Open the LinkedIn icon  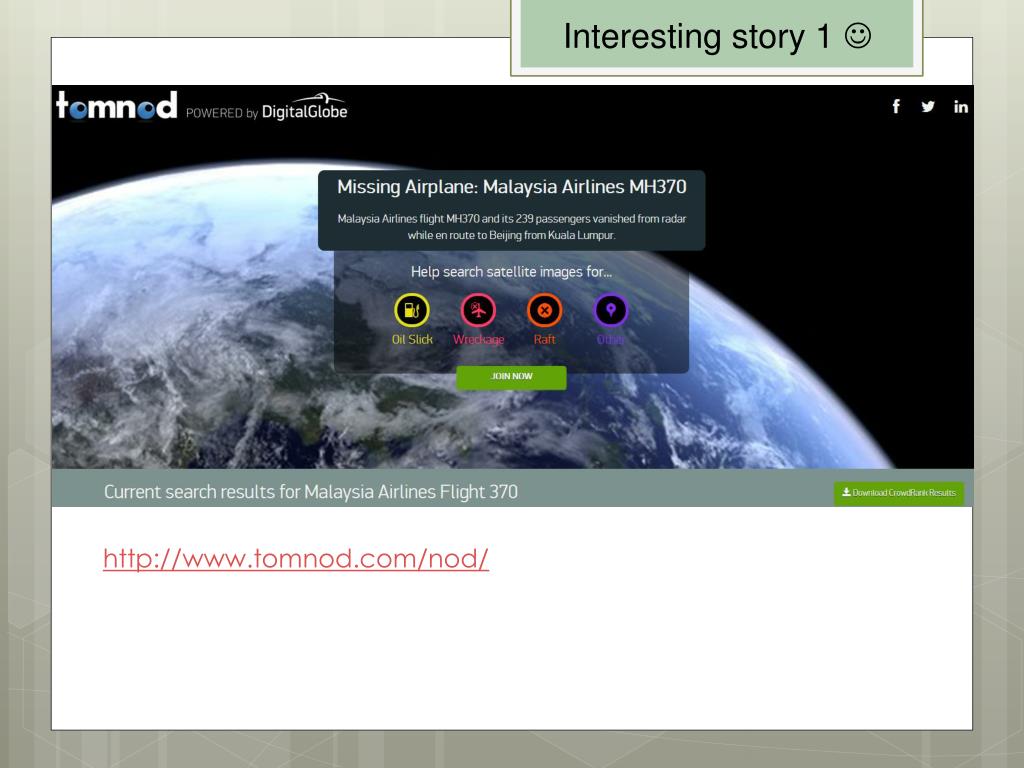click(961, 106)
